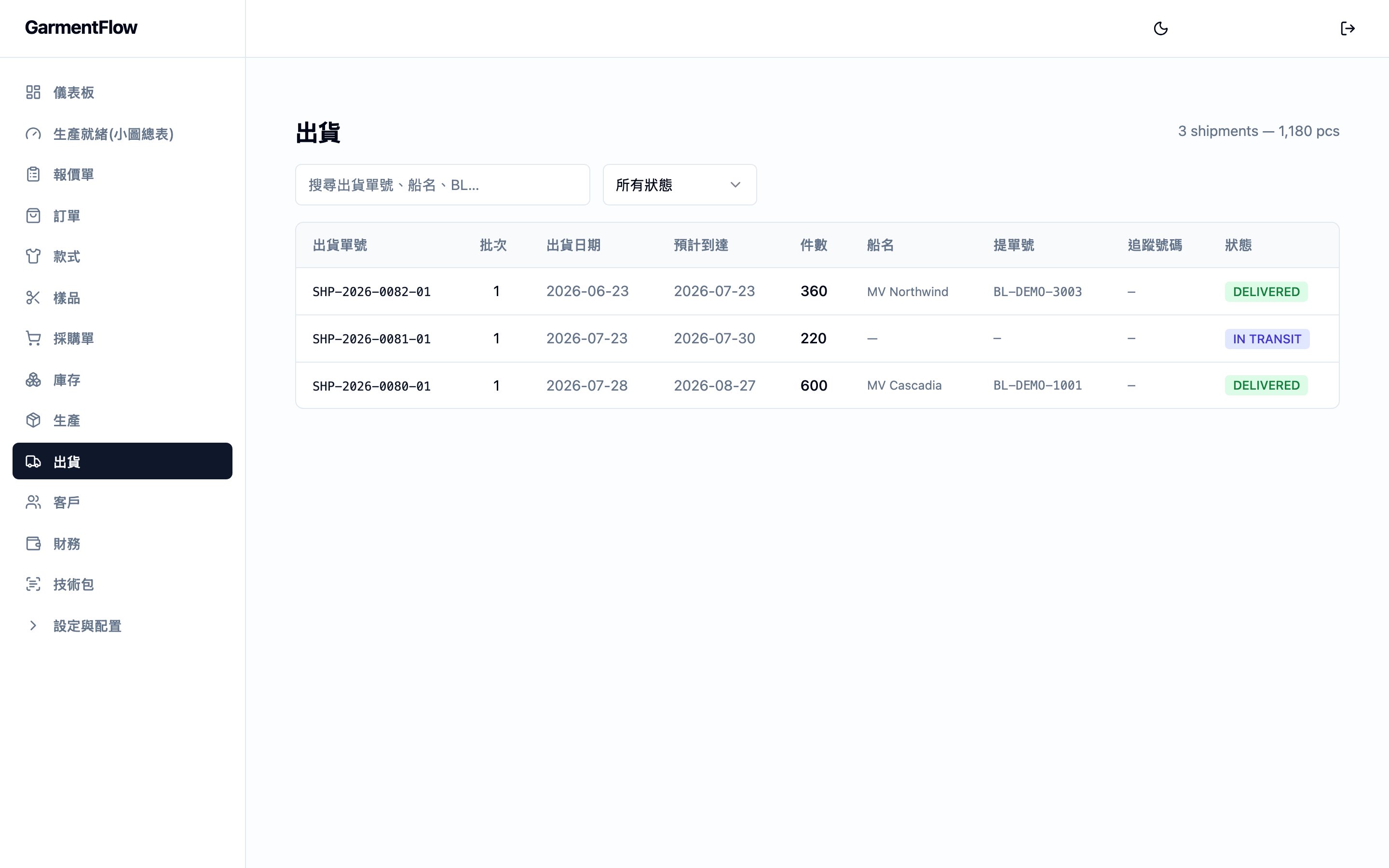Open the 財務 sidebar item
Image resolution: width=1389 pixels, height=868 pixels.
pos(122,543)
